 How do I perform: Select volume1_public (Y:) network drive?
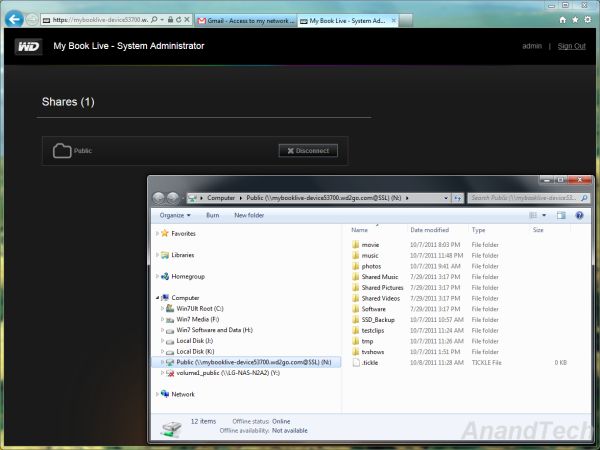pyautogui.click(x=228, y=373)
